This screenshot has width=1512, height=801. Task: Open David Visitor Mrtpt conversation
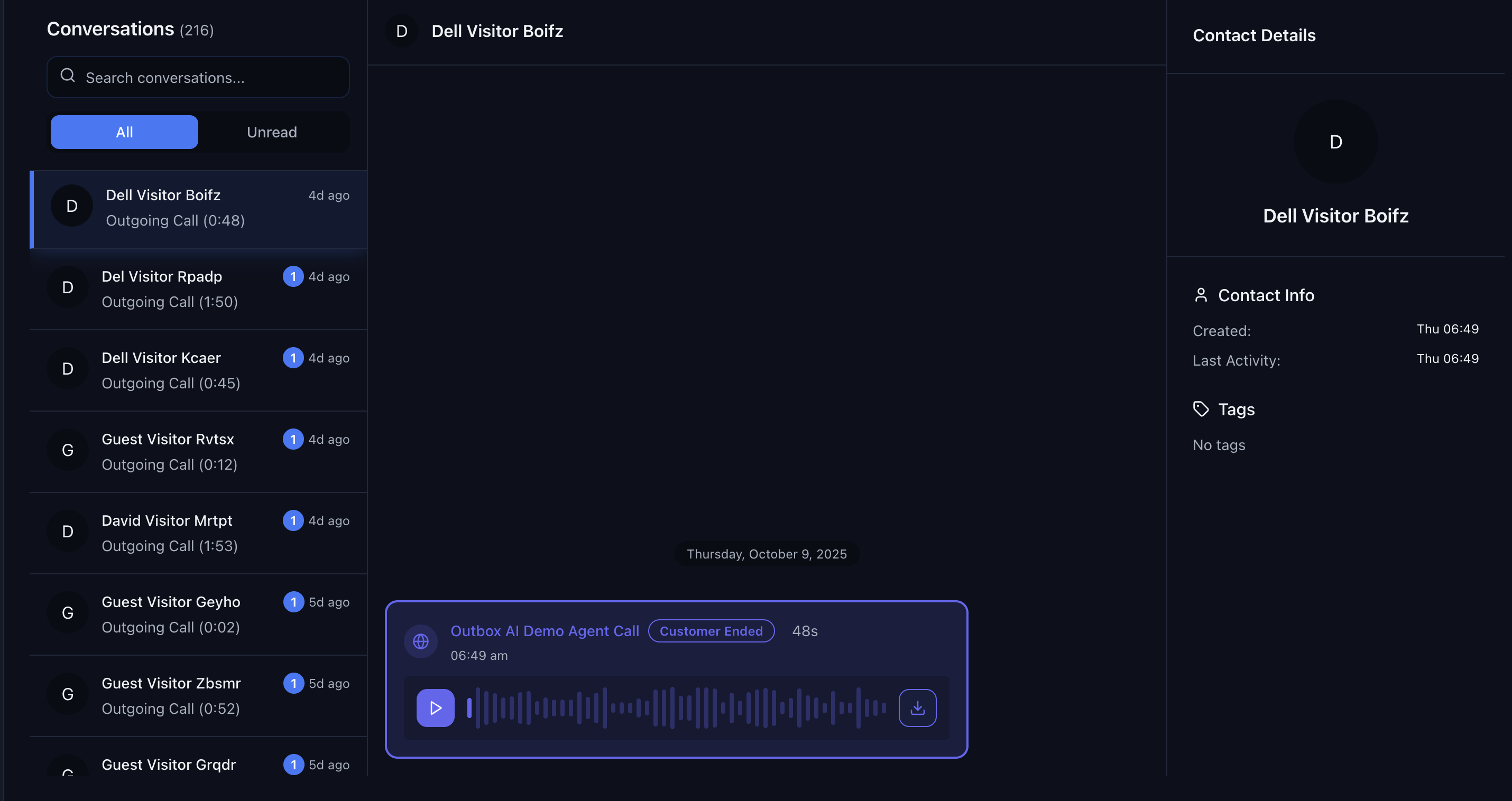198,533
